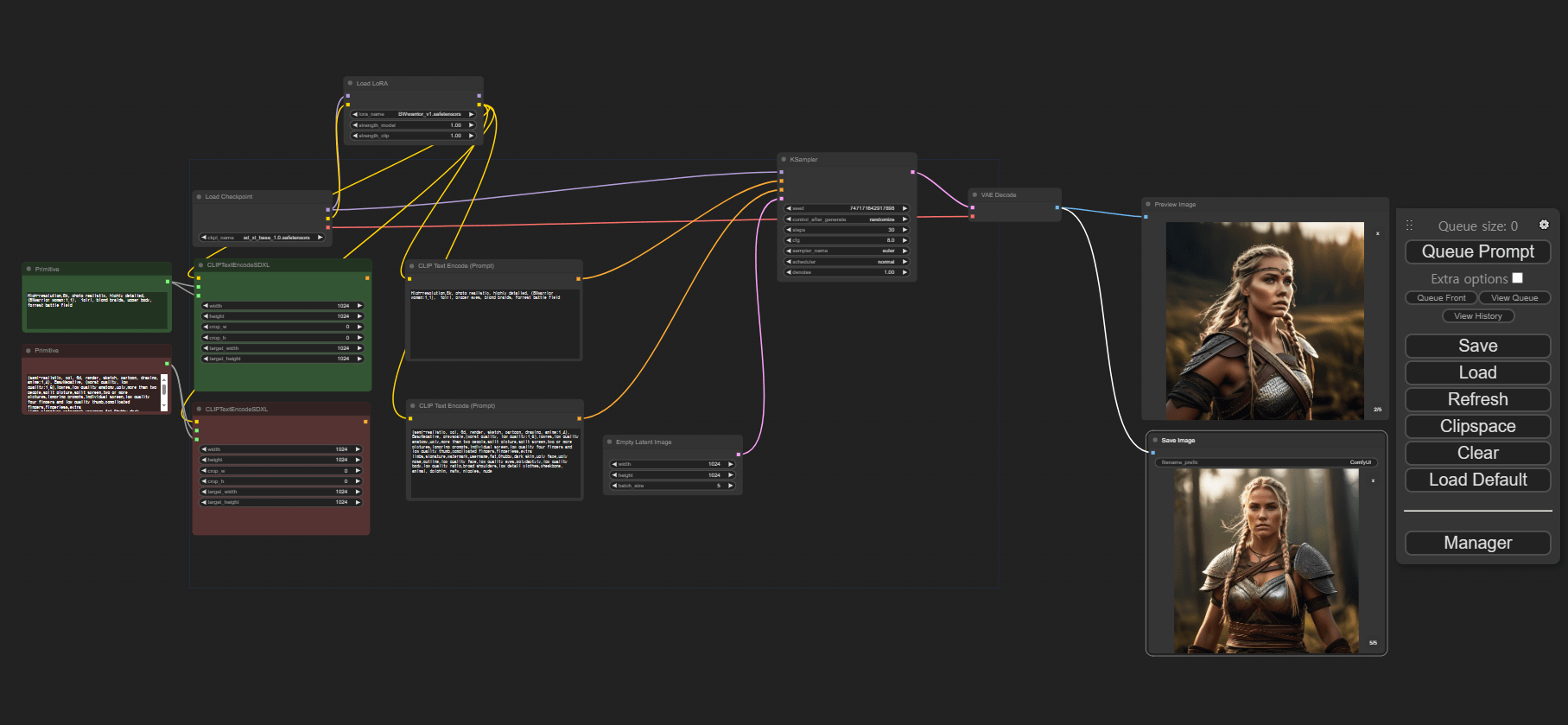1568x725 pixels.
Task: Click the cfg value slider in KSampler
Action: 847,240
